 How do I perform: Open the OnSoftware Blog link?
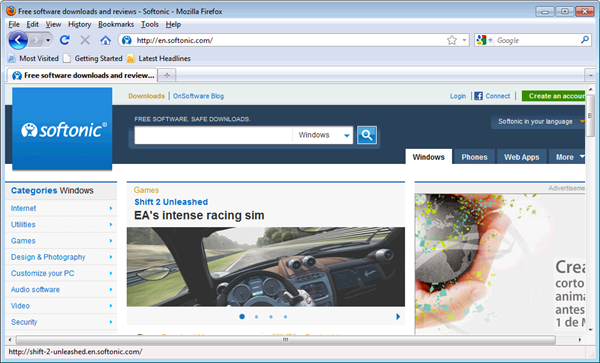(x=198, y=96)
